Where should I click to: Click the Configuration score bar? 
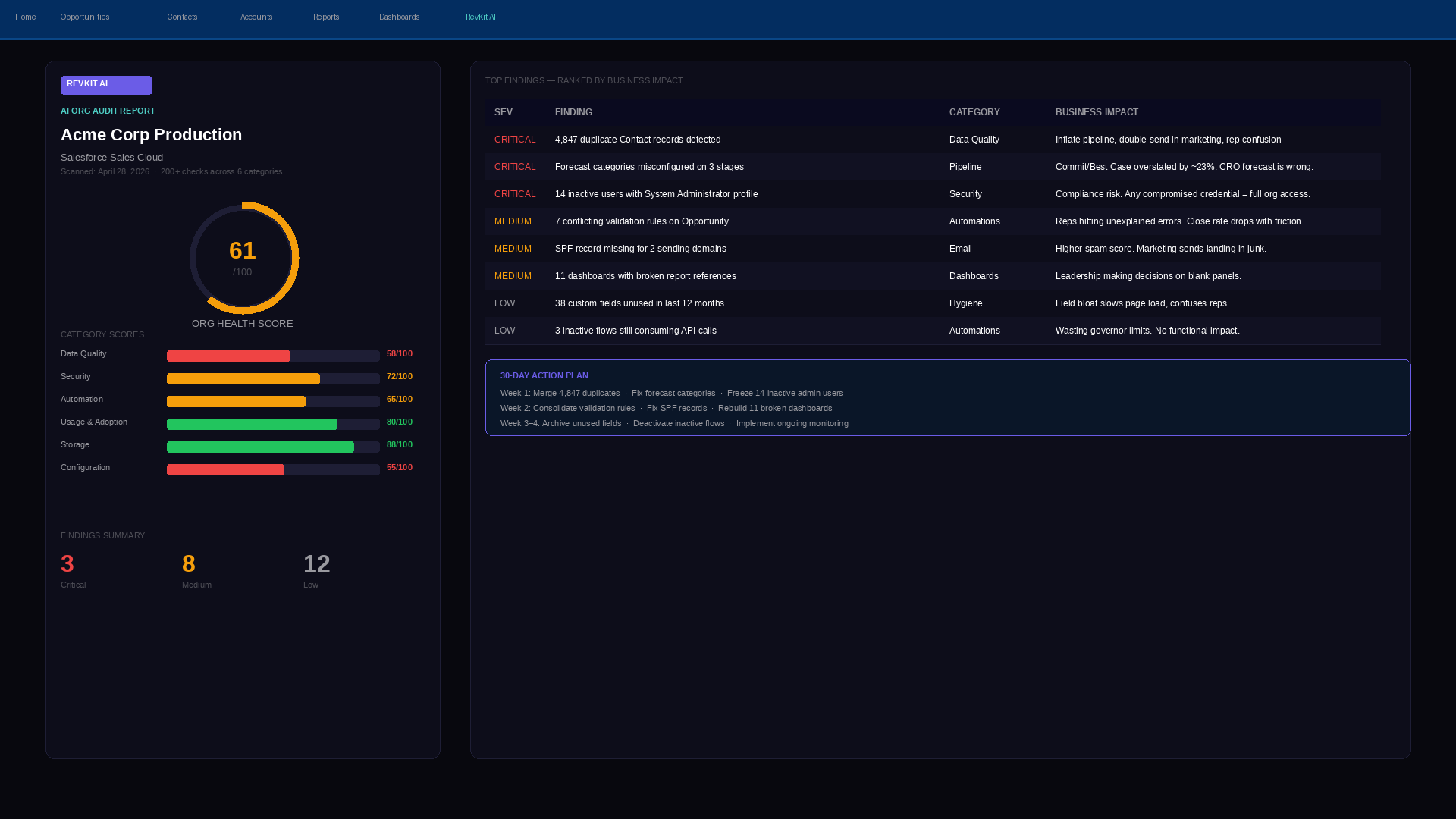[x=273, y=470]
